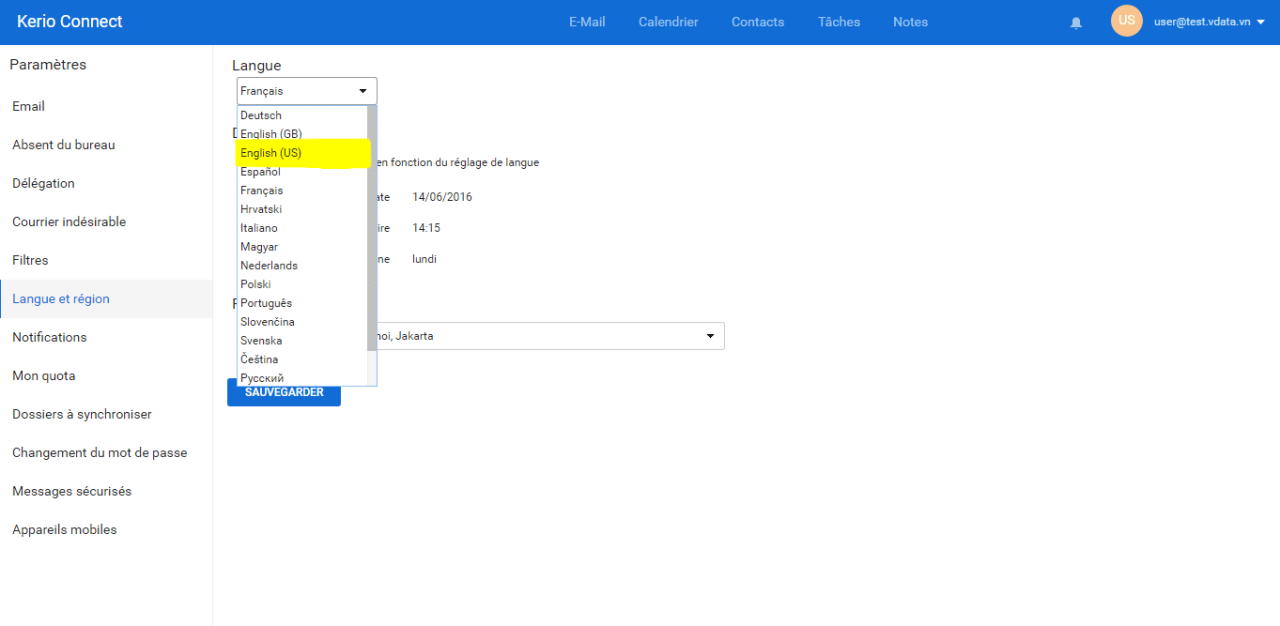Go to the Contacts tab
This screenshot has height=626, width=1280.
pos(757,22)
